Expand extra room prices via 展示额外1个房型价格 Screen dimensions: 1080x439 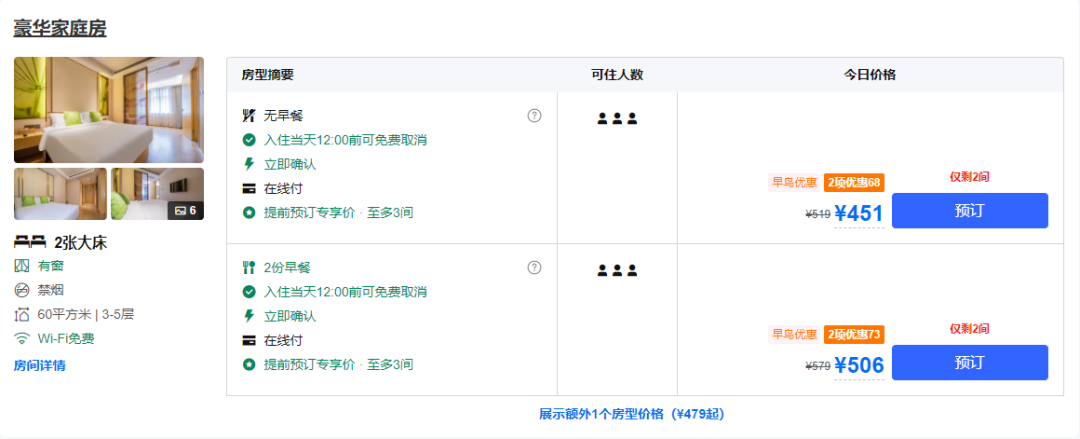point(632,414)
